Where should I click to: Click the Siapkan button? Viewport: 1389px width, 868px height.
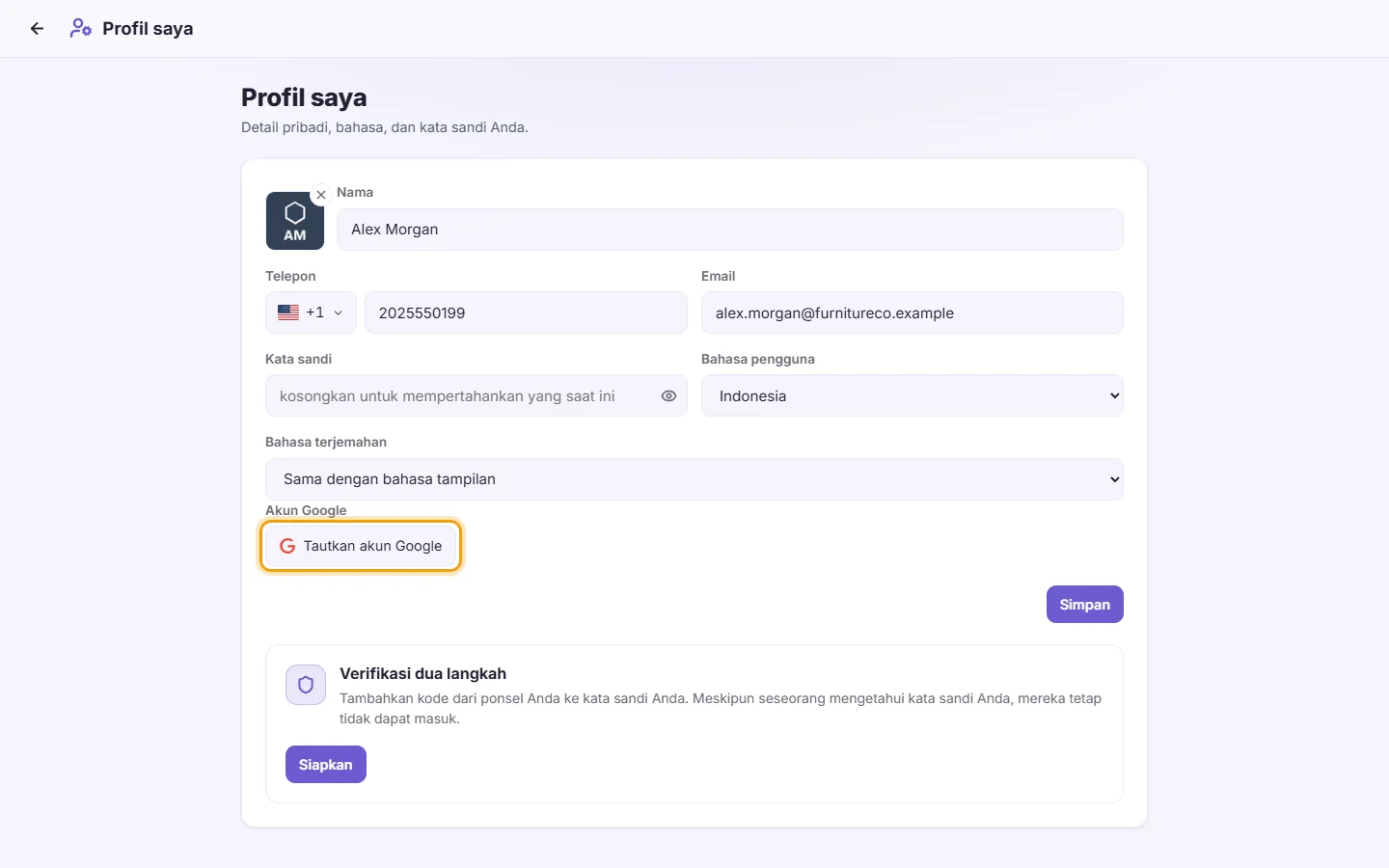tap(326, 765)
